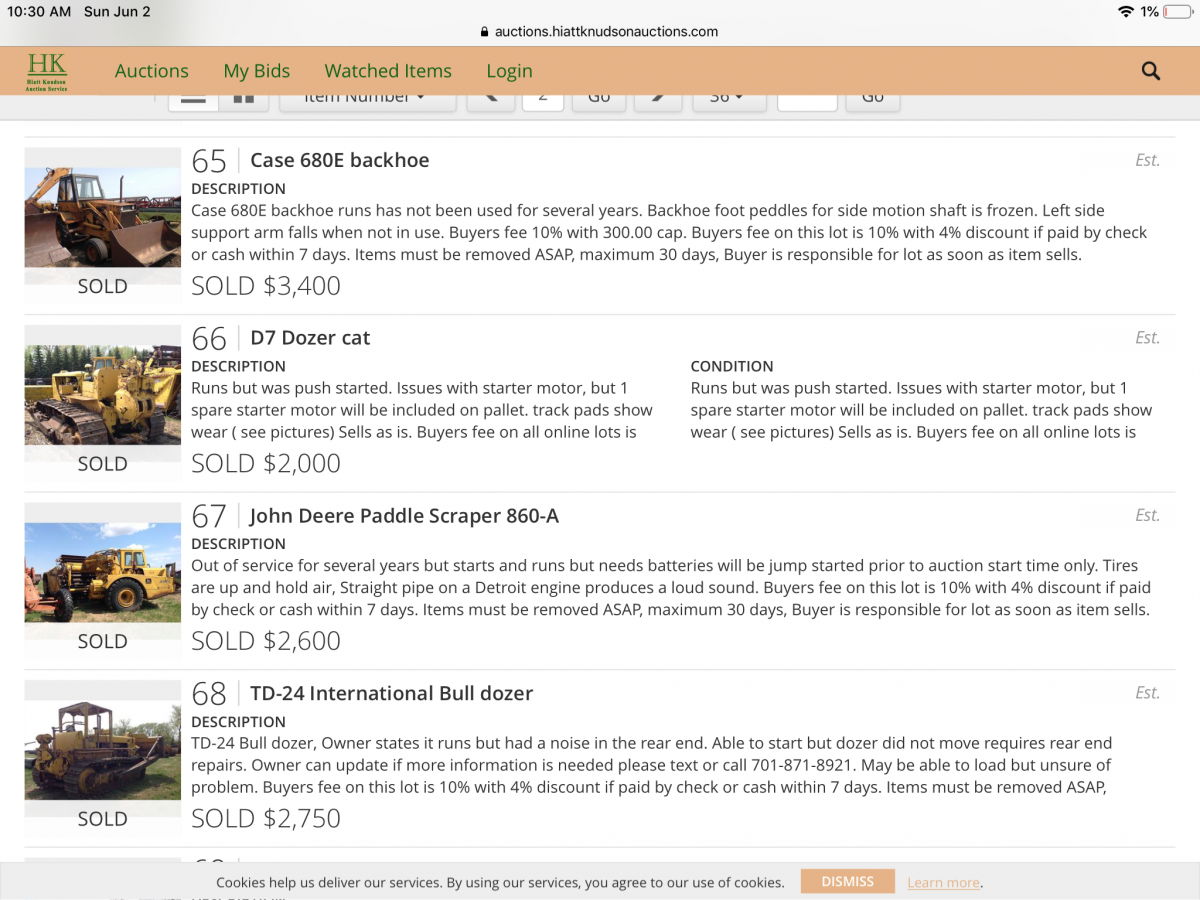Switch to list view layout icon
The height and width of the screenshot is (900, 1200).
tap(193, 99)
